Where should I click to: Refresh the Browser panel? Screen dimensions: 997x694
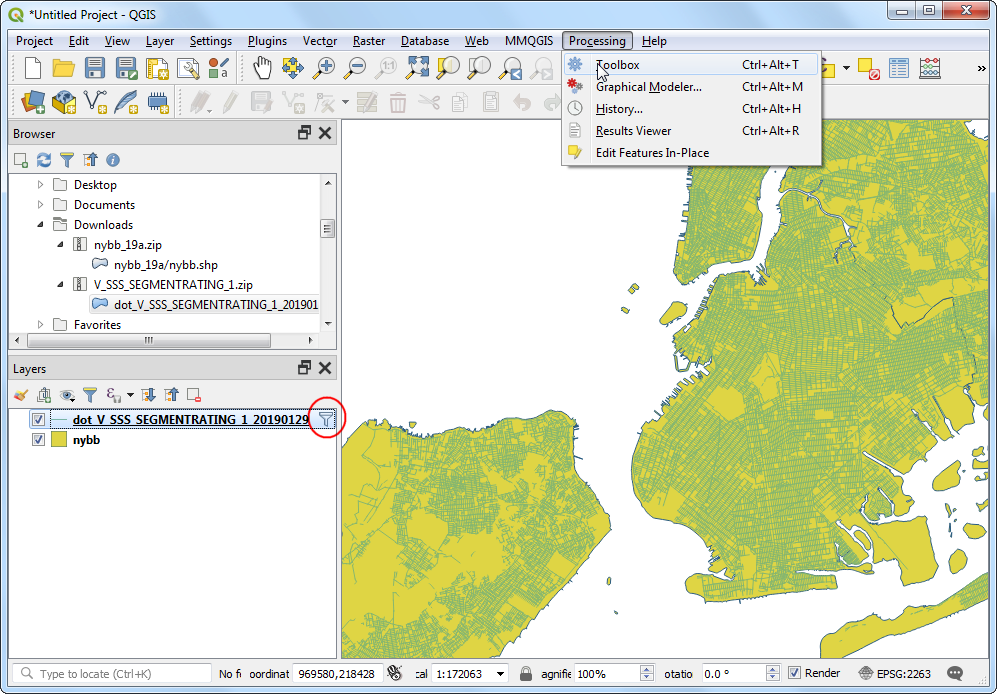[43, 160]
